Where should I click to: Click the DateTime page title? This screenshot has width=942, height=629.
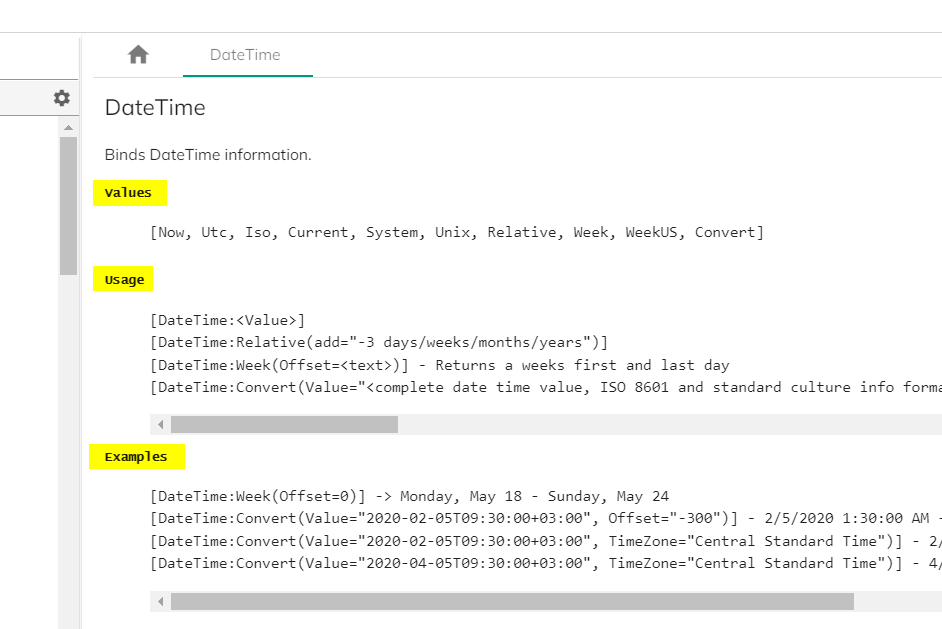coord(155,108)
